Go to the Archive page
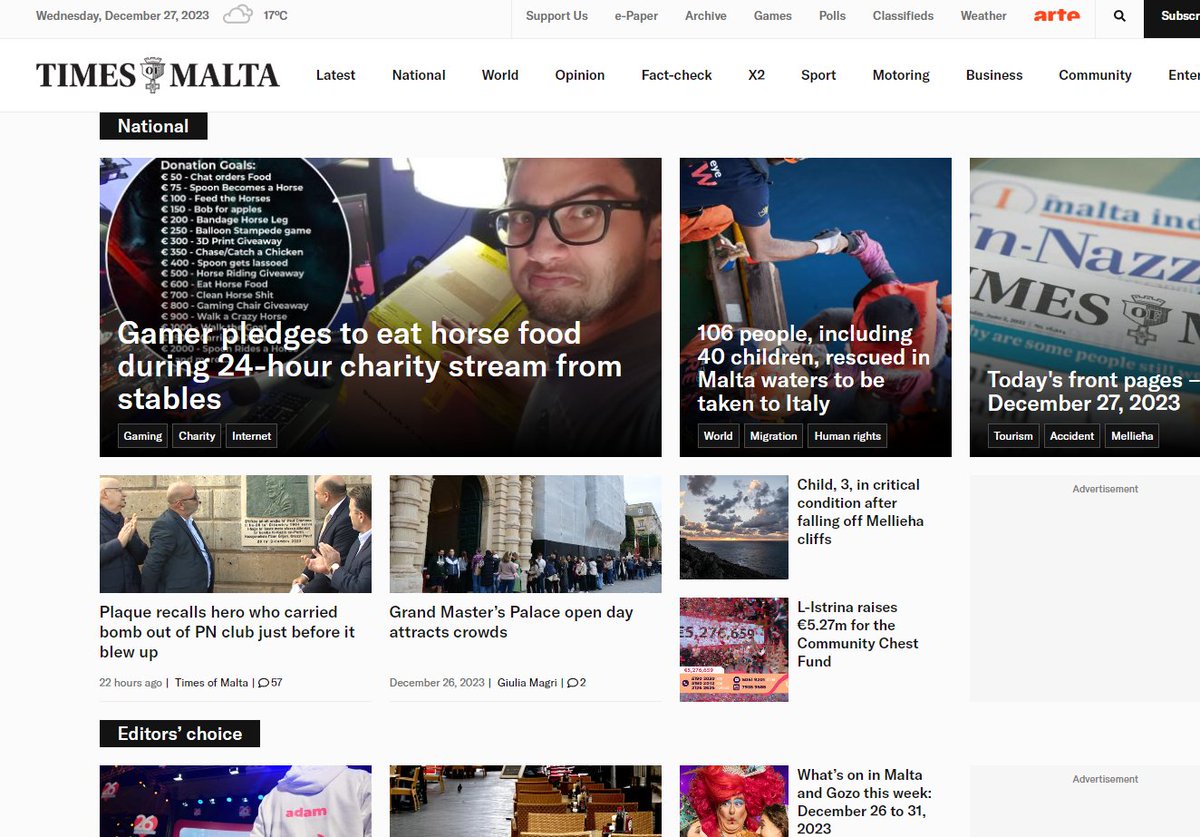 coord(706,16)
